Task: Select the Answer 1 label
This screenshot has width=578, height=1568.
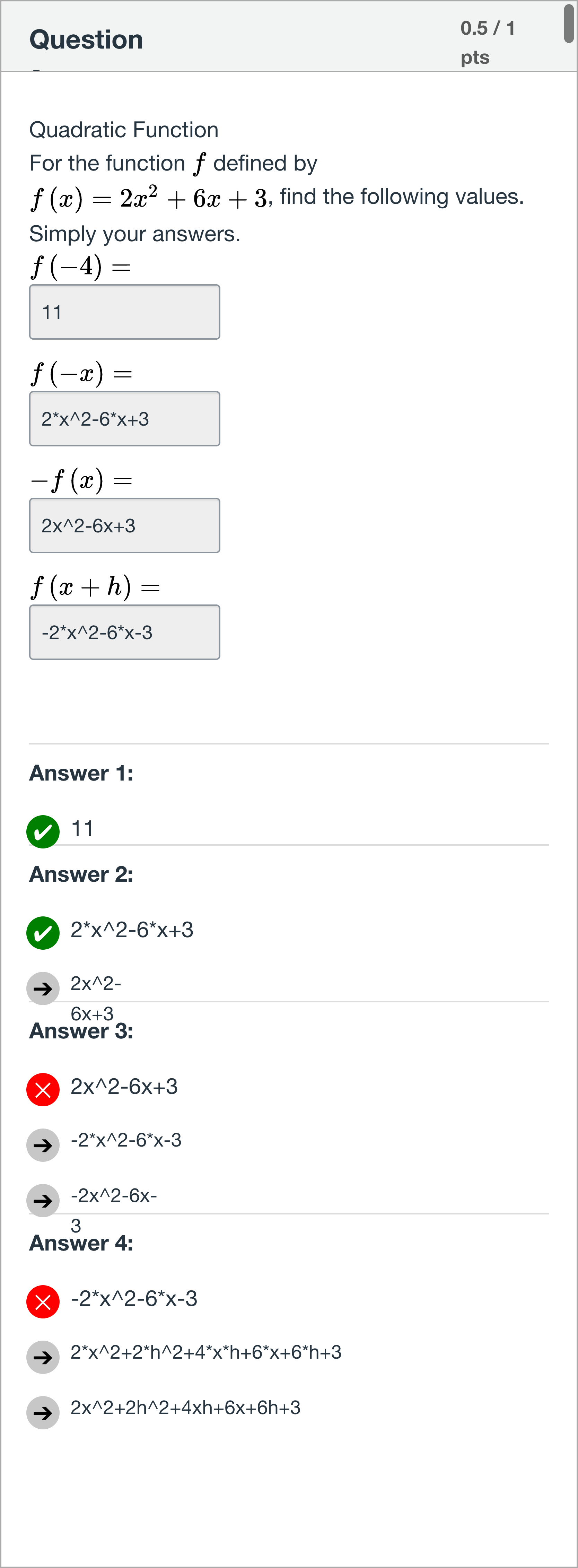Action: coord(81,773)
